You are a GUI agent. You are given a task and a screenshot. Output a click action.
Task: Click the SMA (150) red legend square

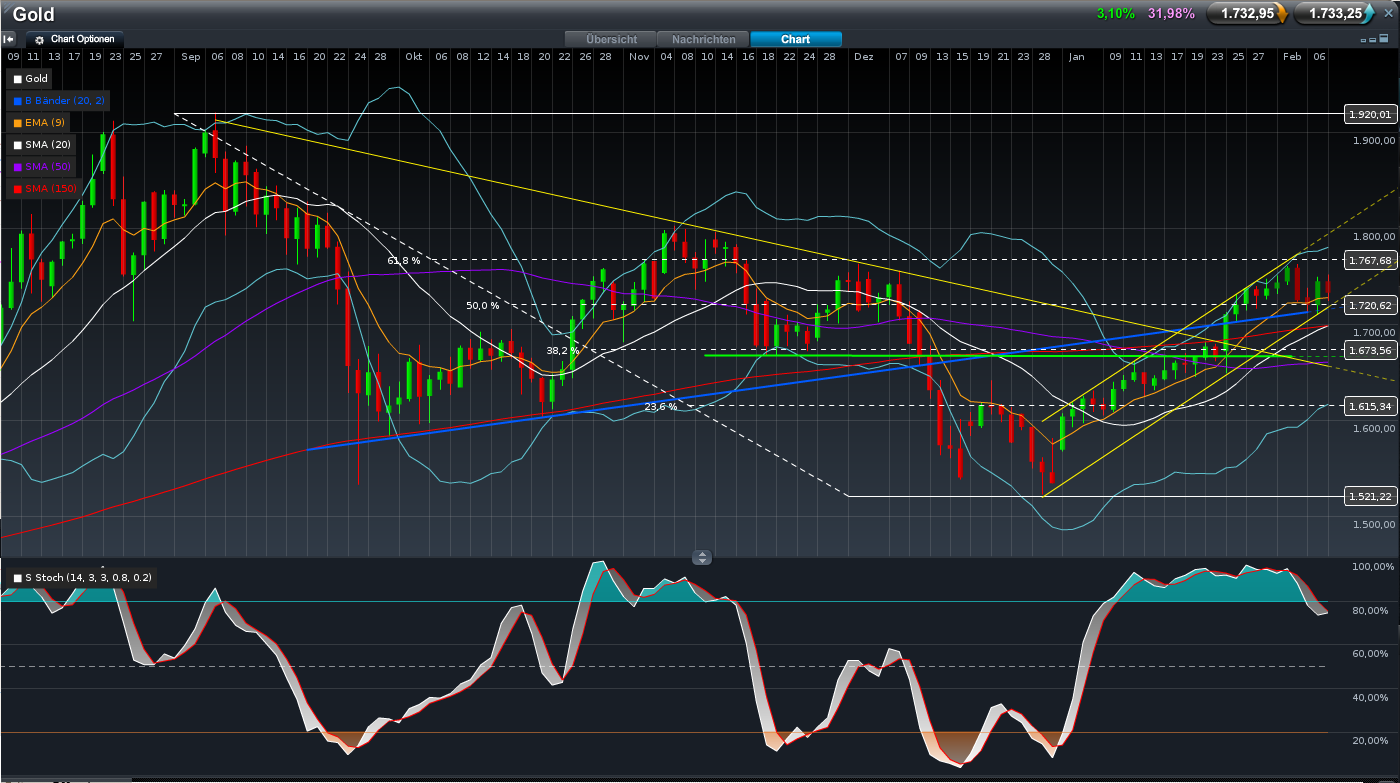17,189
